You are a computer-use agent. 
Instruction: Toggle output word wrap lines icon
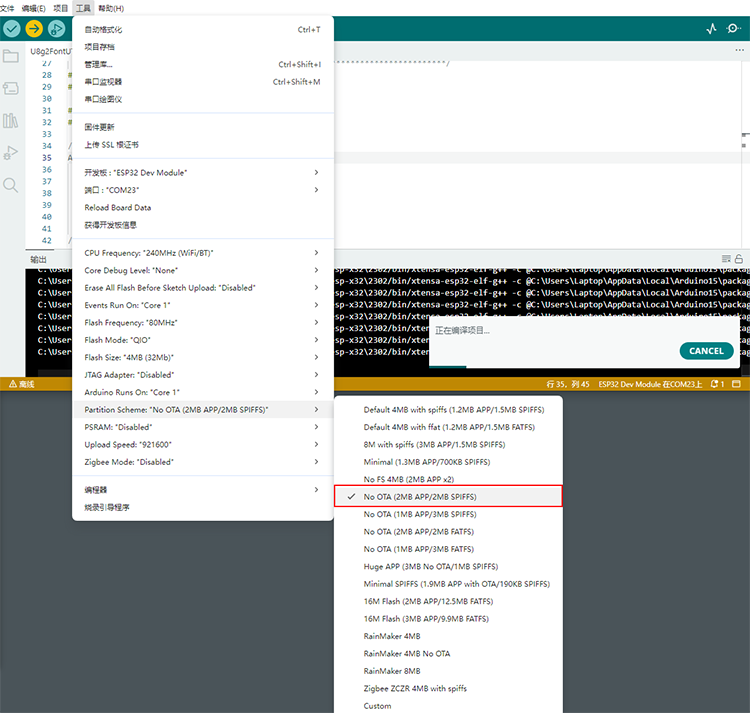(x=726, y=259)
